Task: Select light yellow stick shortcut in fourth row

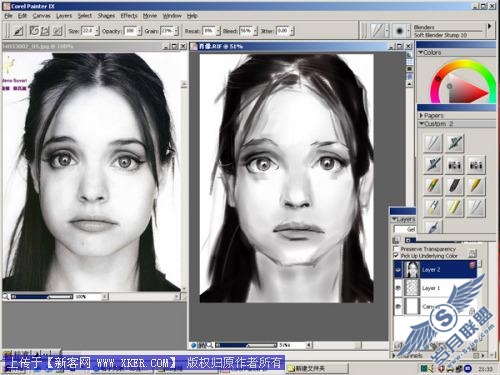Action: (454, 207)
